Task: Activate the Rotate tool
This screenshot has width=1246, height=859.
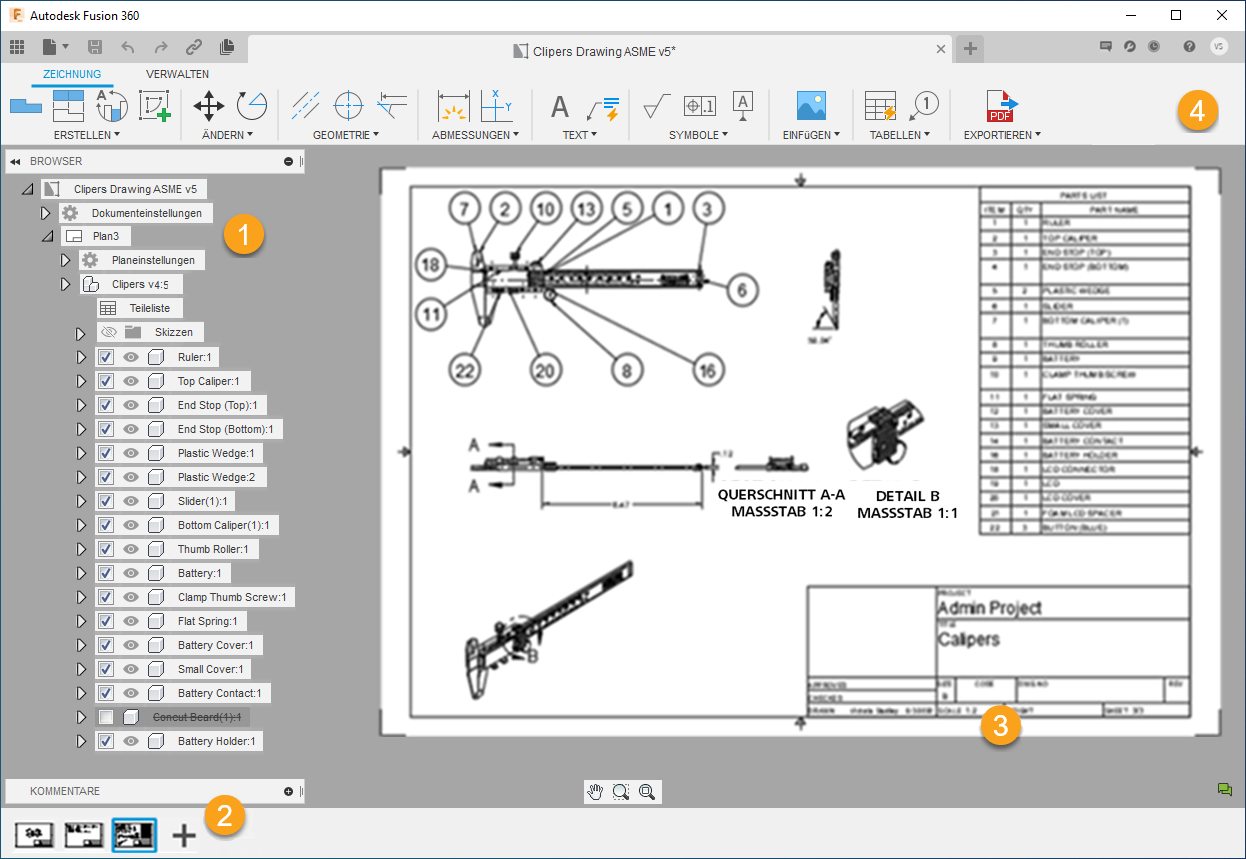Action: point(251,105)
